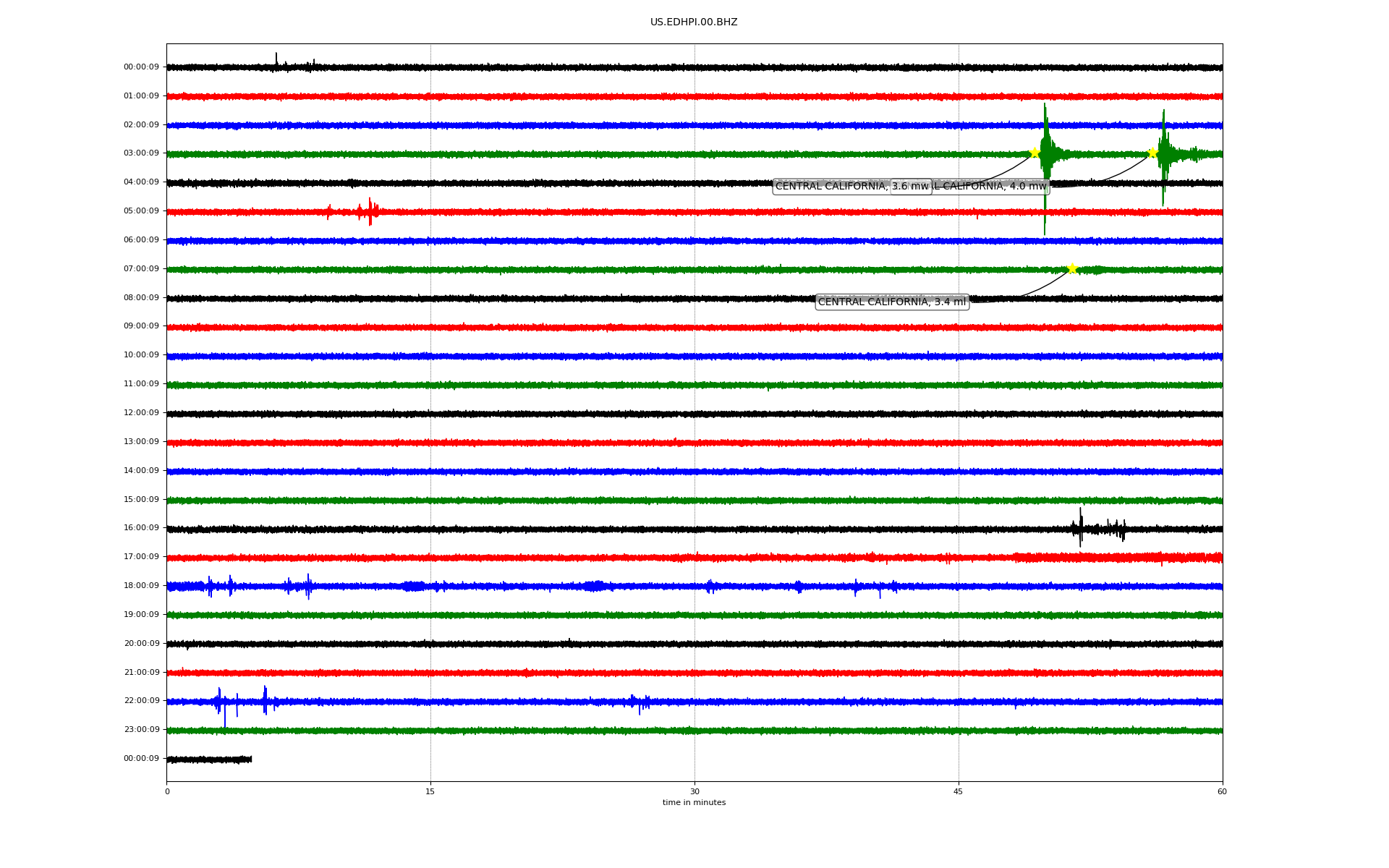The height and width of the screenshot is (868, 1389).
Task: Click the 15 tick on the minutes axis
Action: (430, 791)
